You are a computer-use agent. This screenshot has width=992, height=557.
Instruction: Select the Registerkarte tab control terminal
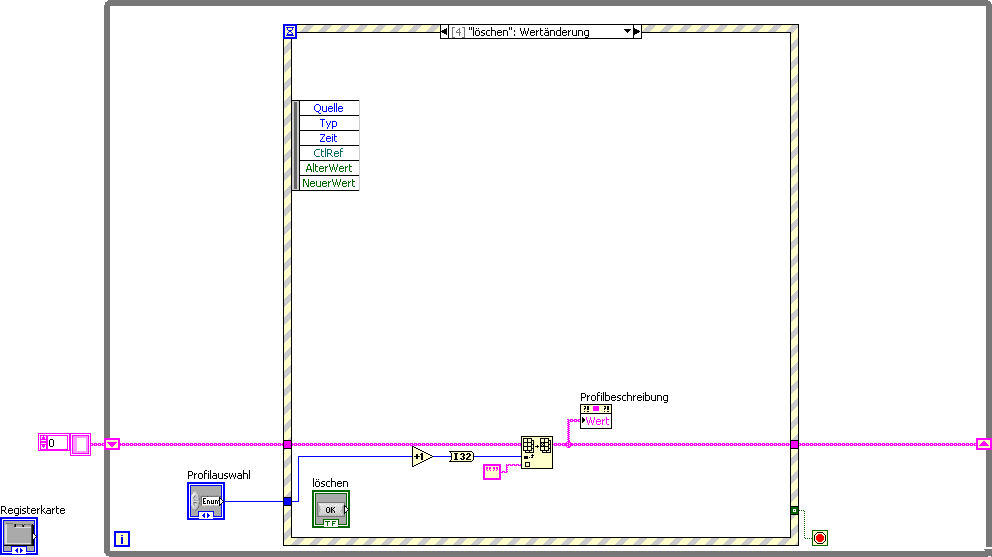pyautogui.click(x=19, y=536)
